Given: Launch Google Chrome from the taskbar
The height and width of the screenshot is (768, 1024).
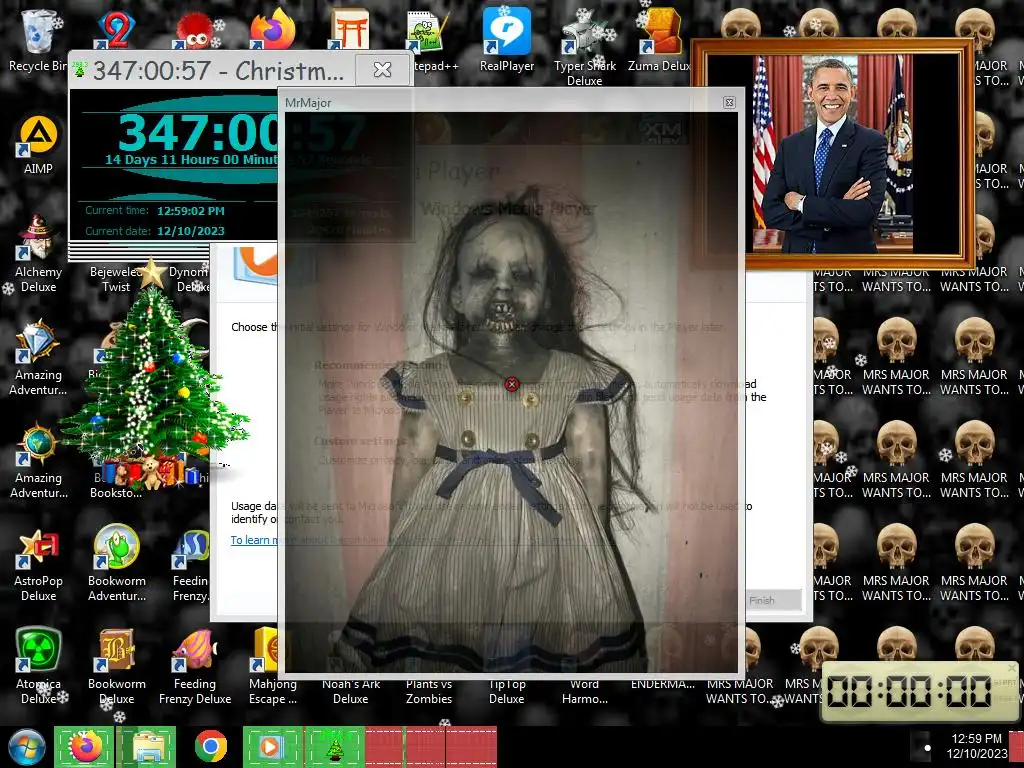Looking at the screenshot, I should (210, 747).
